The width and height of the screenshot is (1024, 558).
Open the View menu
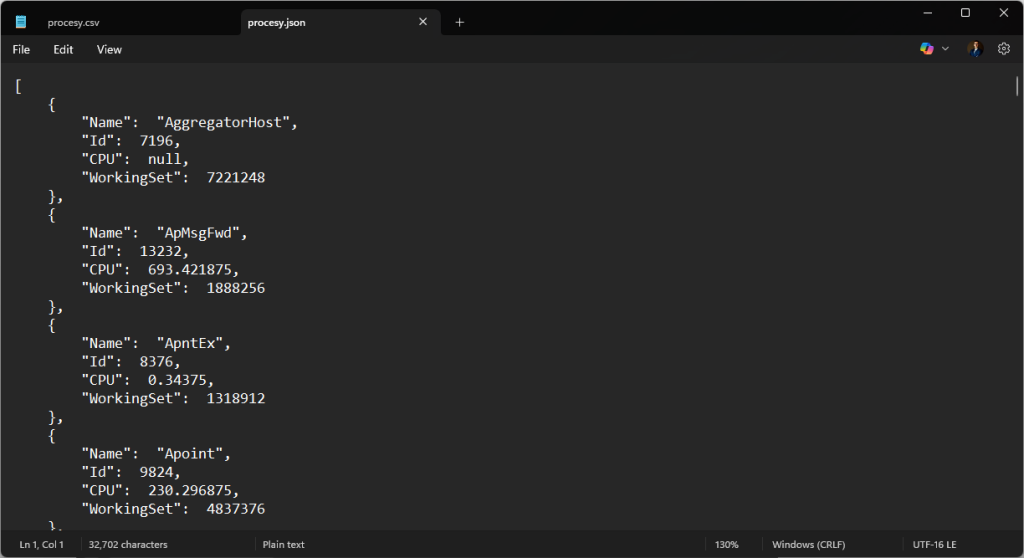click(109, 49)
